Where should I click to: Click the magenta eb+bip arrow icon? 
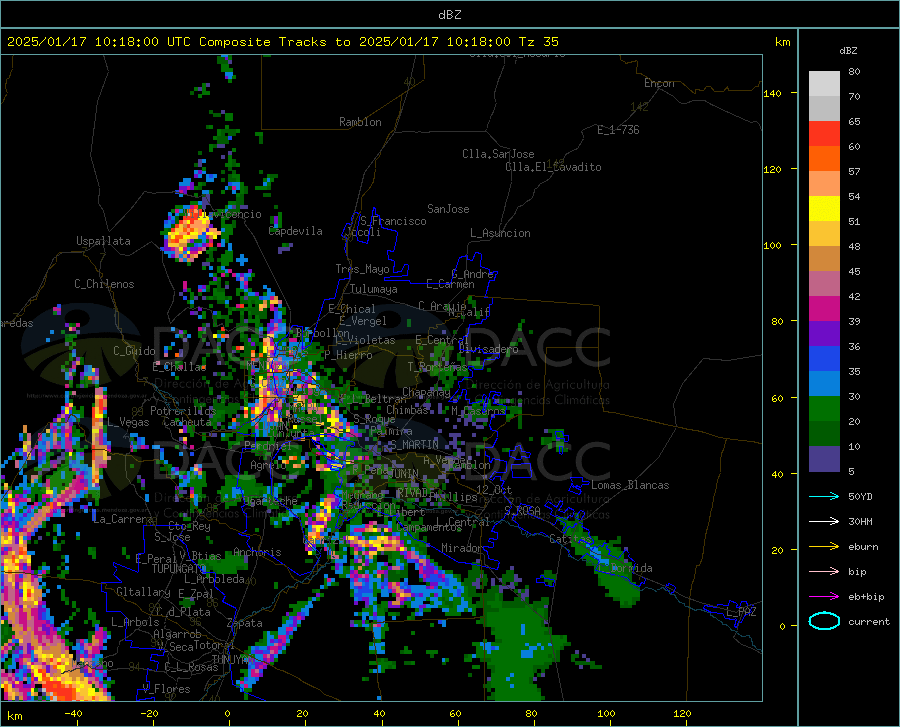[x=824, y=596]
